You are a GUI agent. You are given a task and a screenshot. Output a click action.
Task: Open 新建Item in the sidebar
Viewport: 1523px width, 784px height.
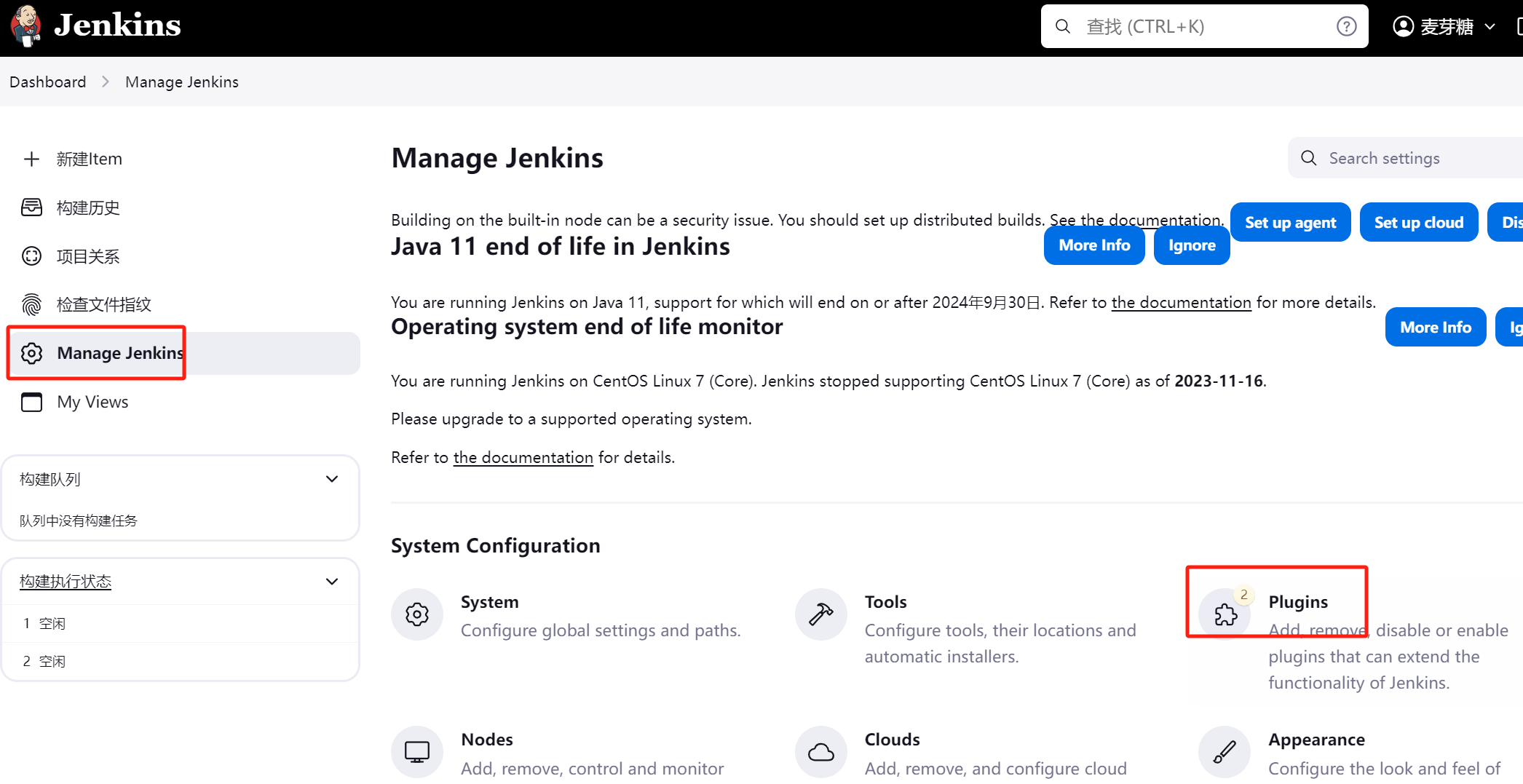(89, 159)
